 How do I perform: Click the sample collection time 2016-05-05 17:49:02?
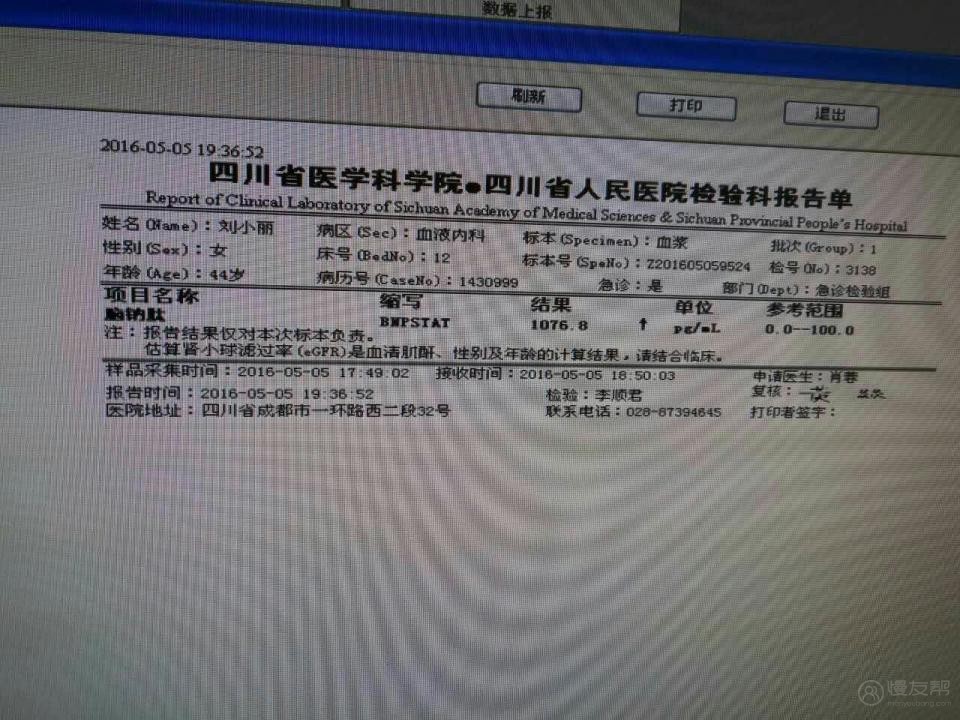[x=323, y=372]
